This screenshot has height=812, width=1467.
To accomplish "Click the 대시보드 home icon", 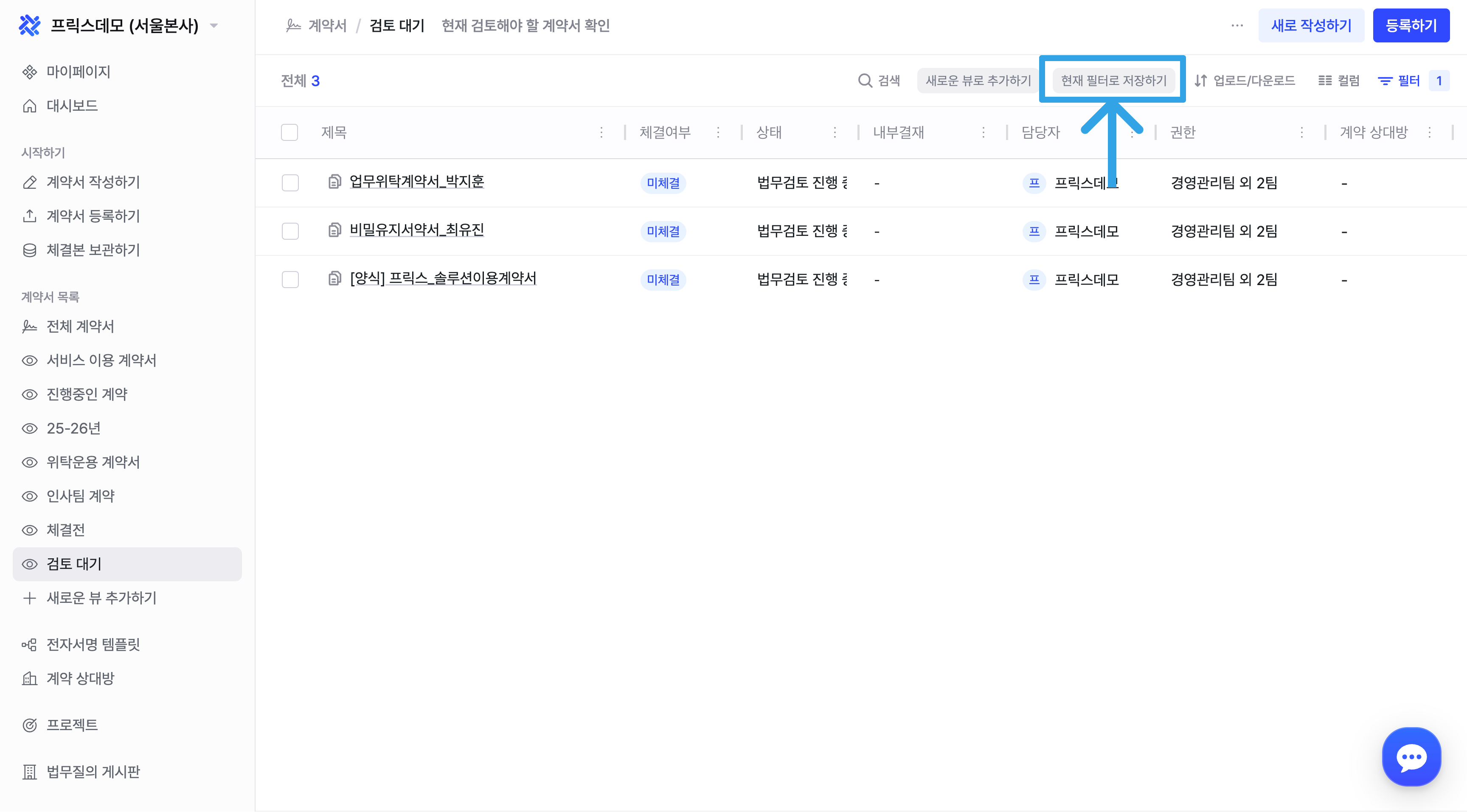I will click(x=30, y=106).
